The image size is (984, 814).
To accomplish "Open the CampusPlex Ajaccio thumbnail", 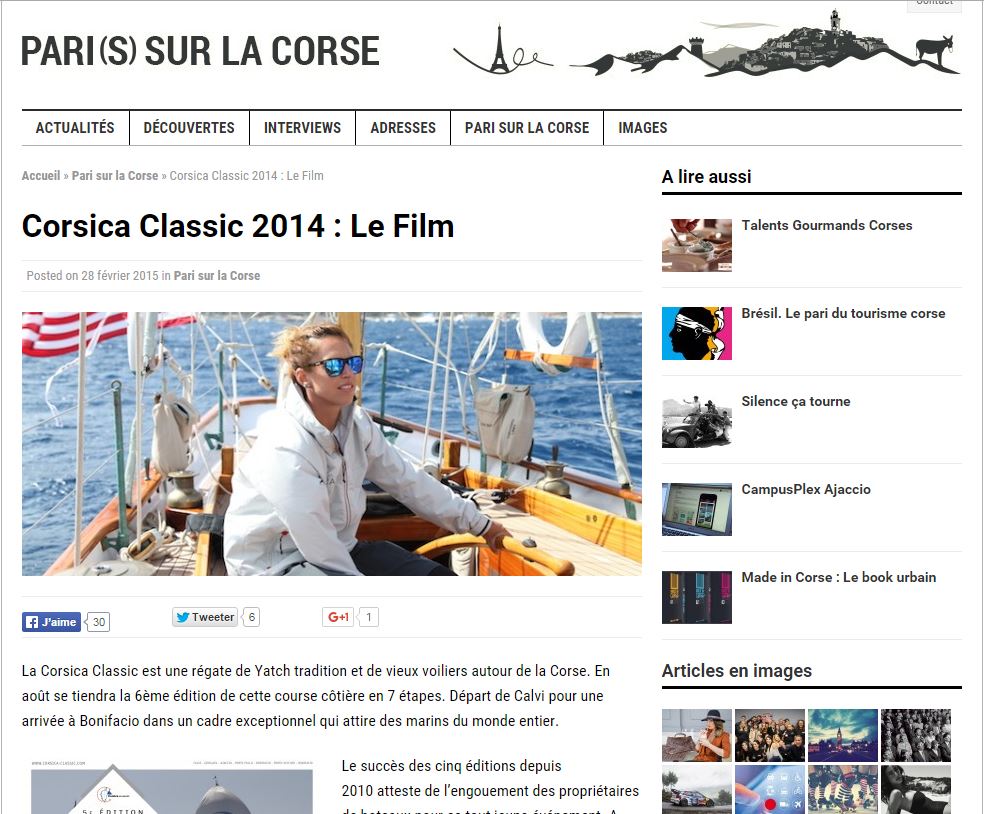I will 697,509.
